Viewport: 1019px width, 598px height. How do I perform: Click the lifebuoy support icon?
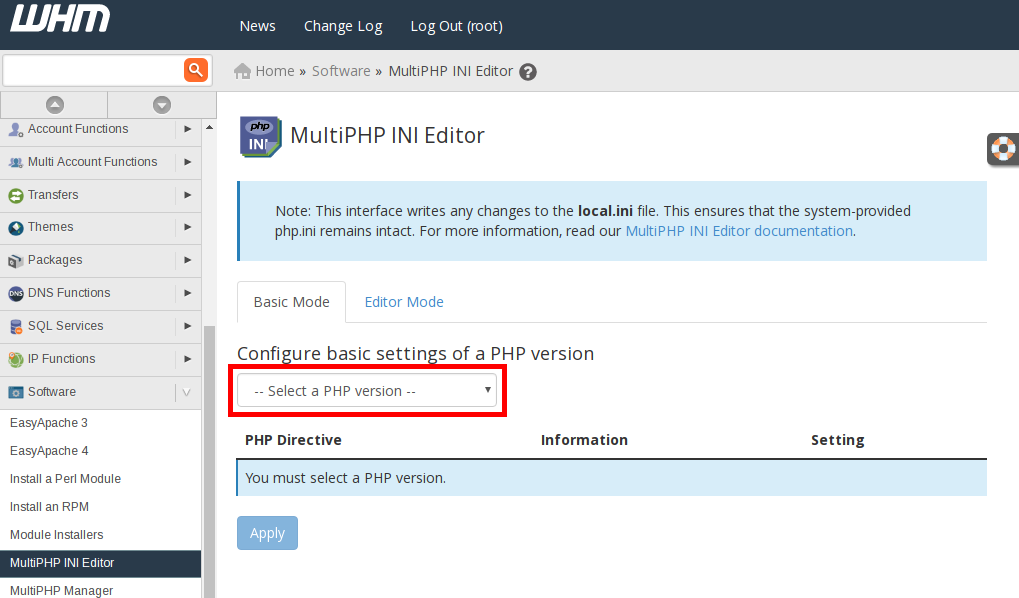click(1002, 149)
